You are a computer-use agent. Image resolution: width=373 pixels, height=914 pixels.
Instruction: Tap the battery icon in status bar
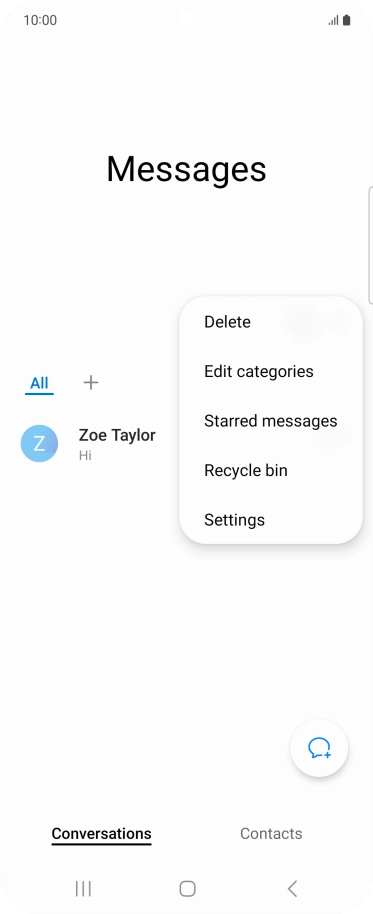pos(347,20)
